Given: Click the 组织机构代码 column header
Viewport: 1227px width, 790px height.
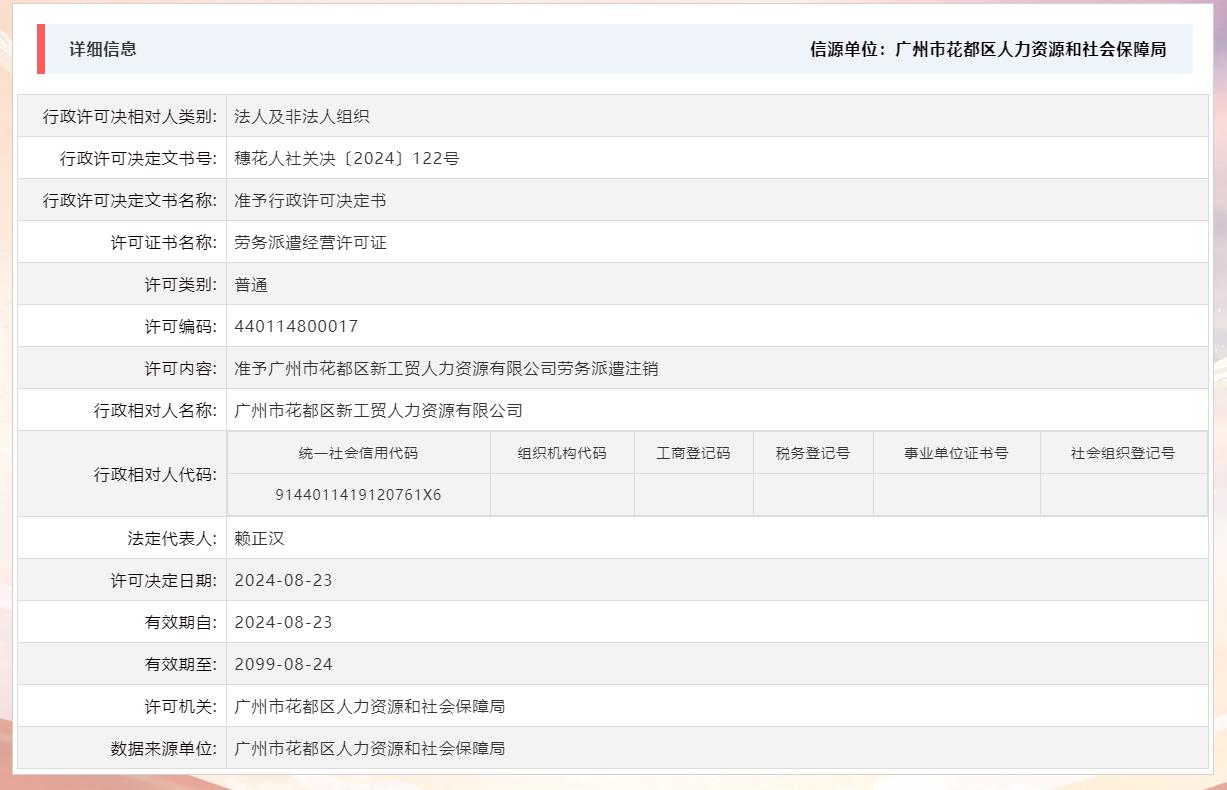Looking at the screenshot, I should 562,453.
